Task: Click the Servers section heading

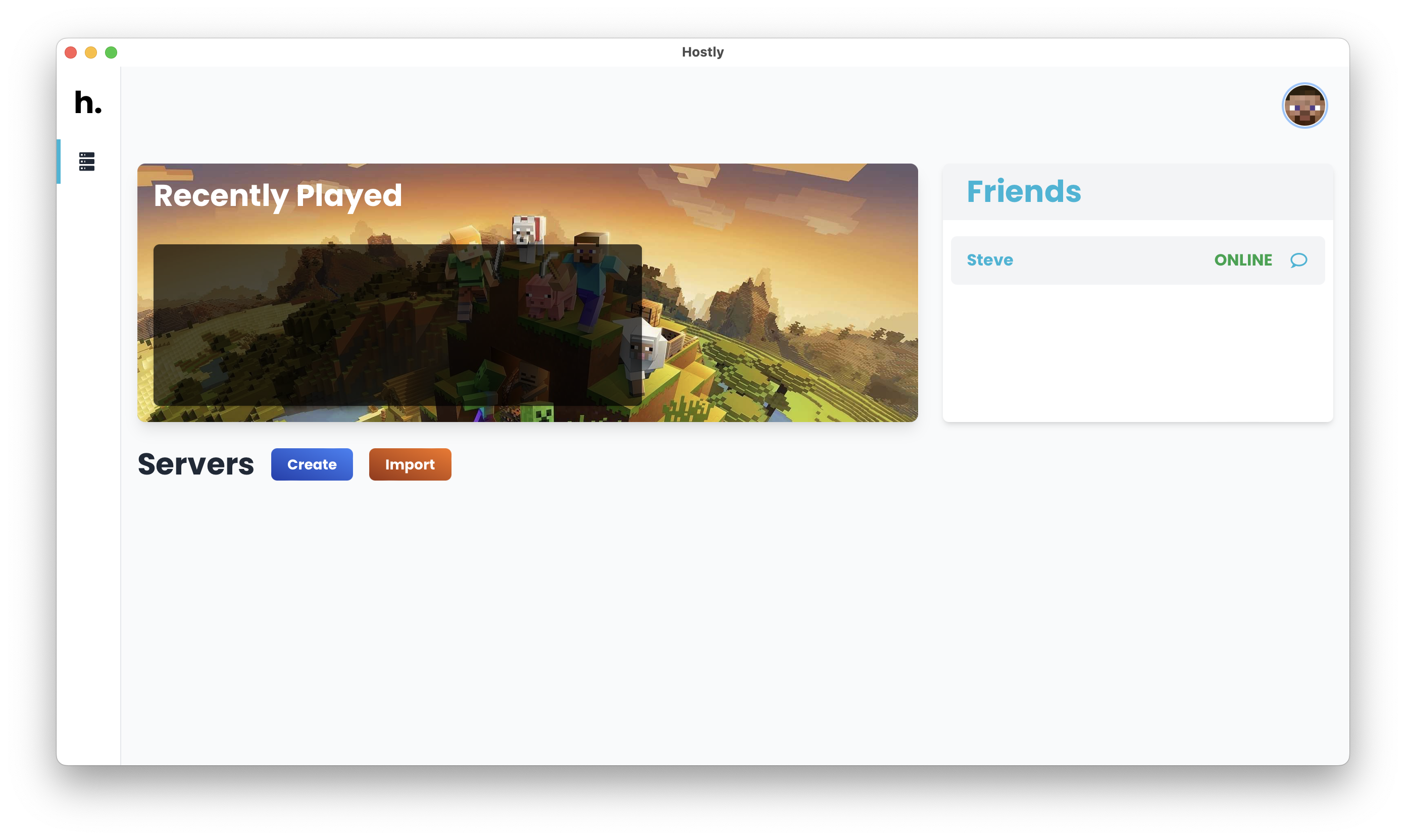Action: pos(195,464)
